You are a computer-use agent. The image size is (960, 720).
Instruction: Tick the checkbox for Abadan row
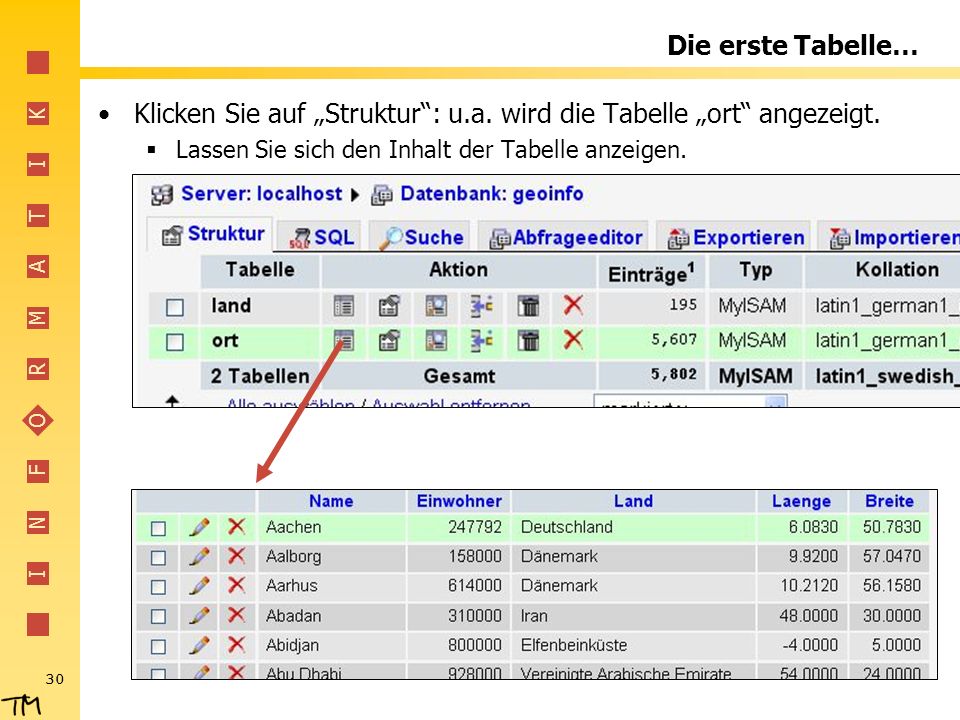click(159, 617)
